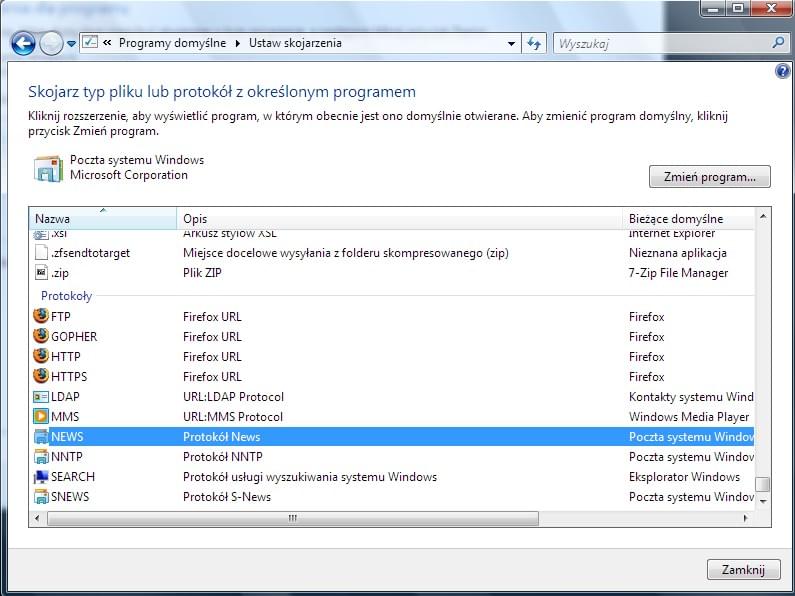Click 'Protokół NNTP' description

(223, 457)
